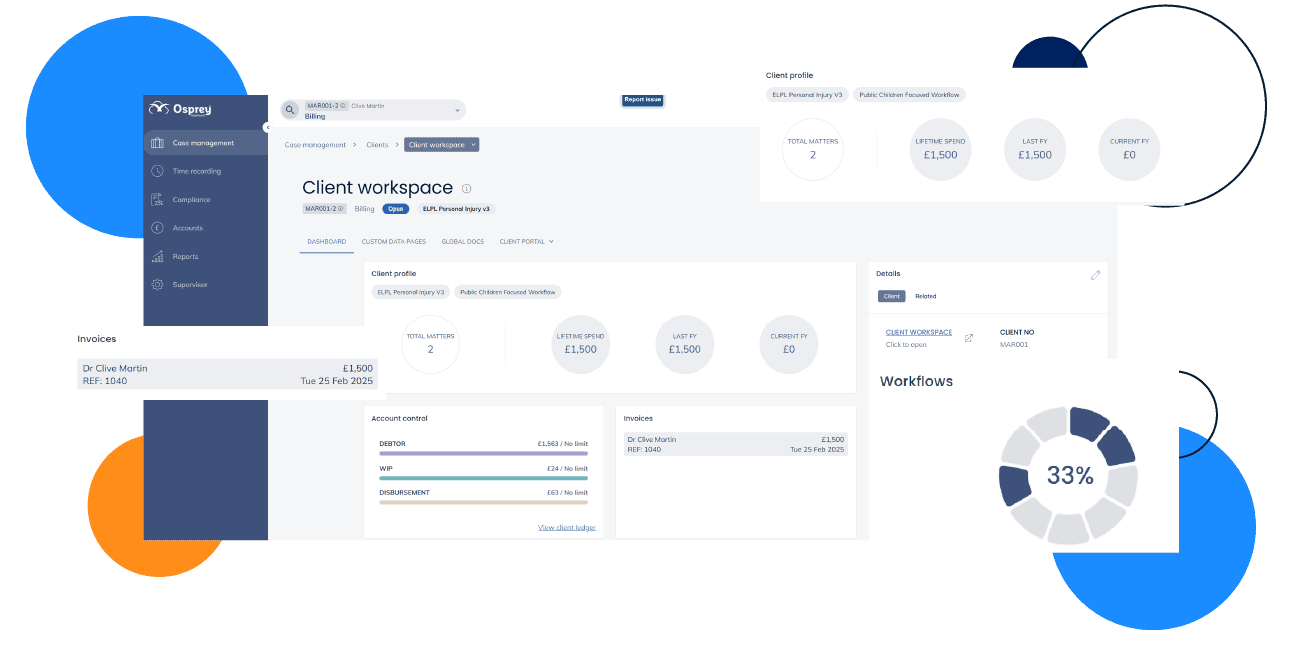Open the Details edit pencil icon
Screen dimensions: 1310x645
click(1095, 274)
